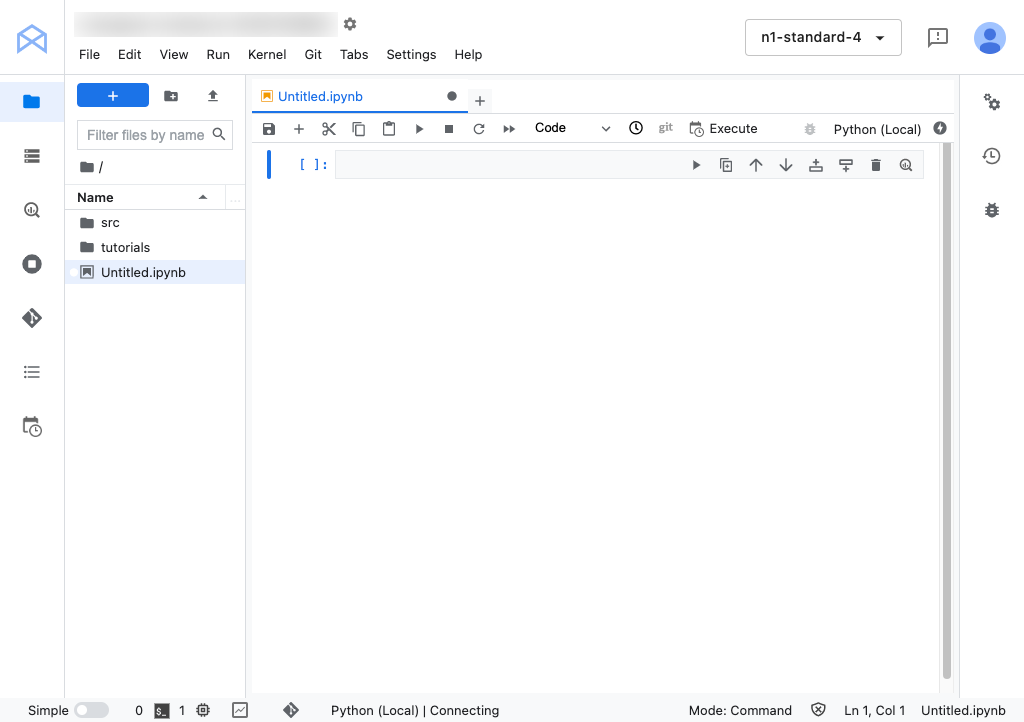Upload files using the upload arrow icon

212,96
